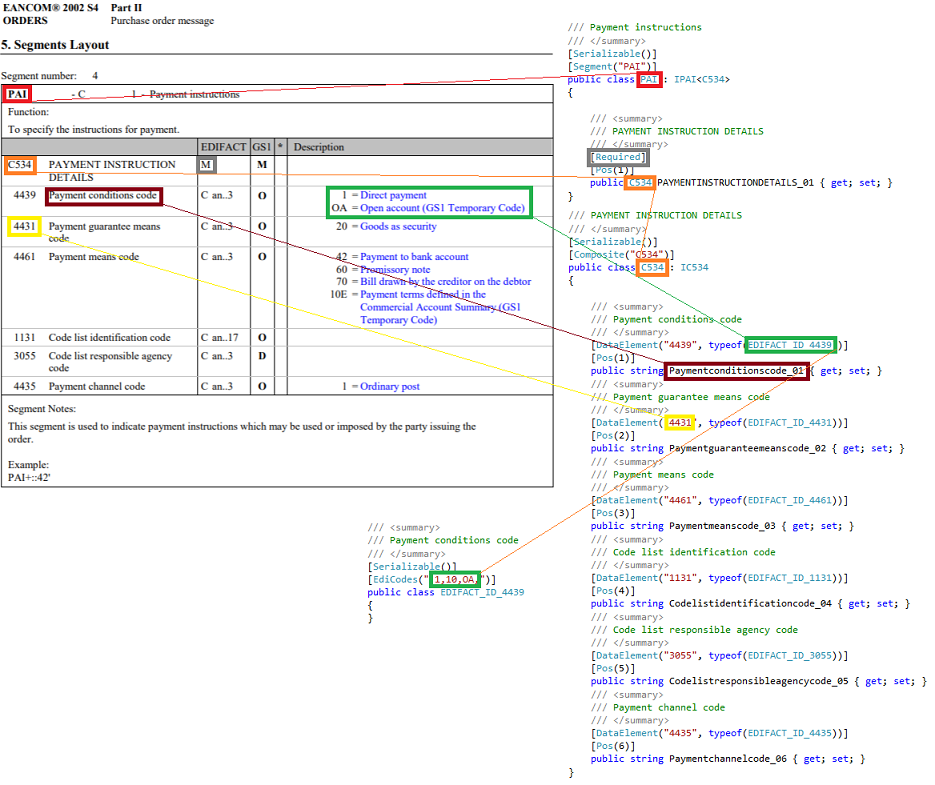935x785 pixels.
Task: Click the 4439 element number in the table
Action: point(24,195)
